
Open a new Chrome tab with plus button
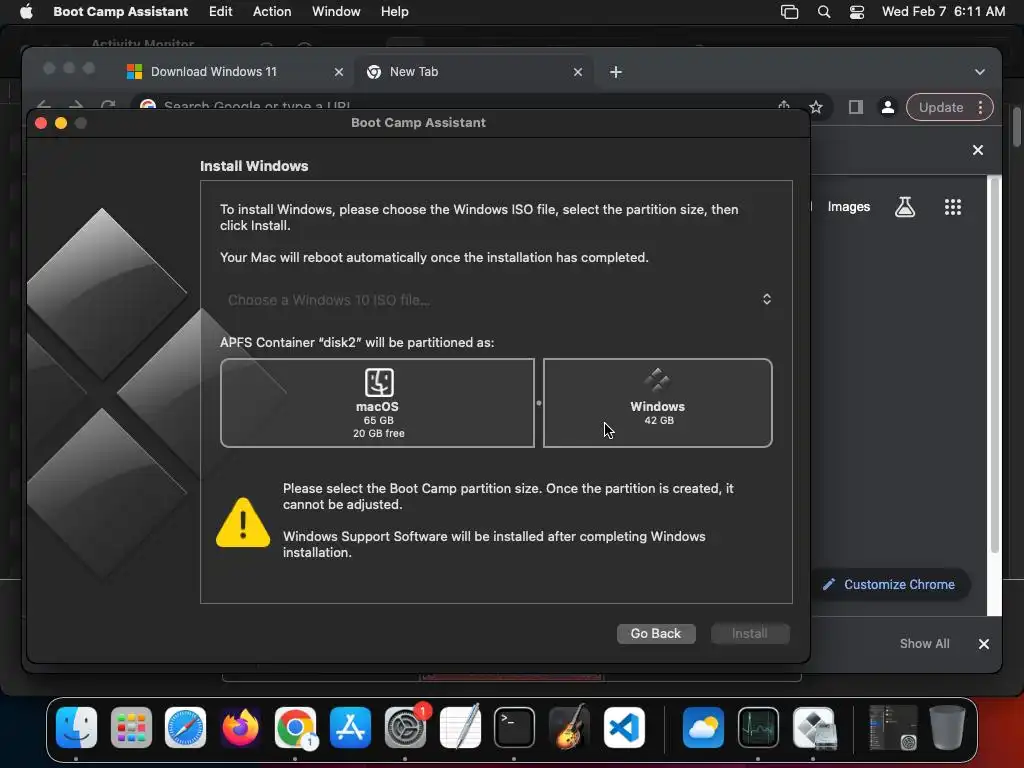[x=615, y=72]
